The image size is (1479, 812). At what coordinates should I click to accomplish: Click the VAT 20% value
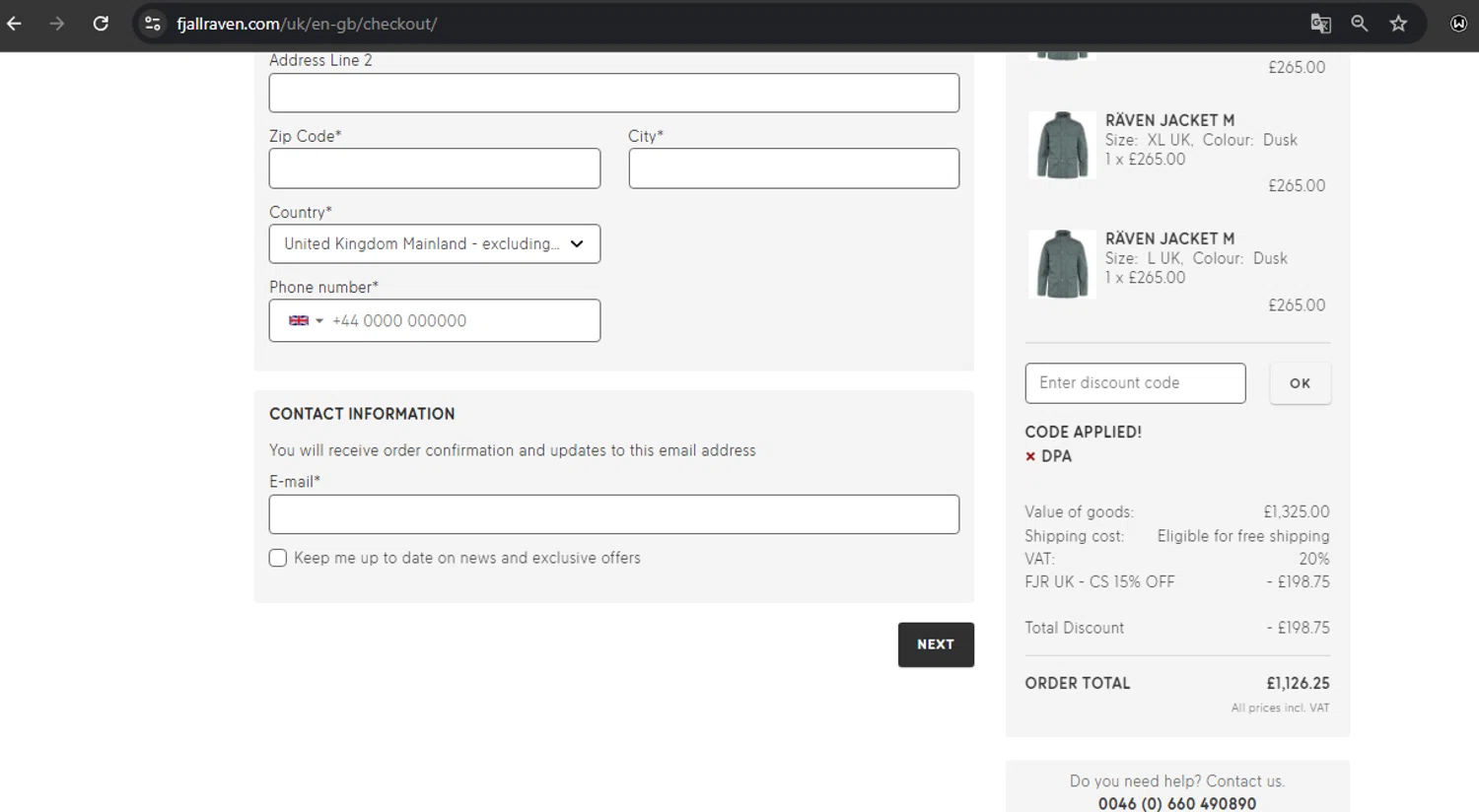1314,559
